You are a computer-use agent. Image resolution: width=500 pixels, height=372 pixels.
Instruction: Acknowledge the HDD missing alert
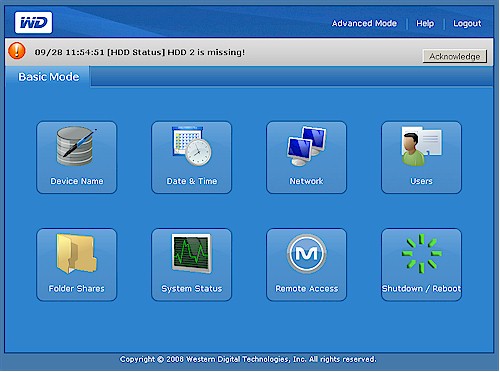click(x=455, y=56)
